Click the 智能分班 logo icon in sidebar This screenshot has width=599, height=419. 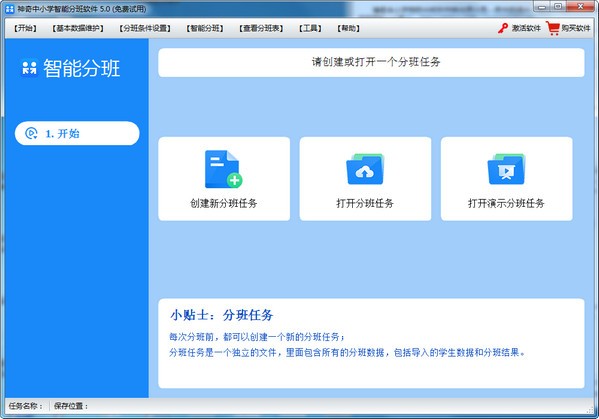click(x=29, y=68)
